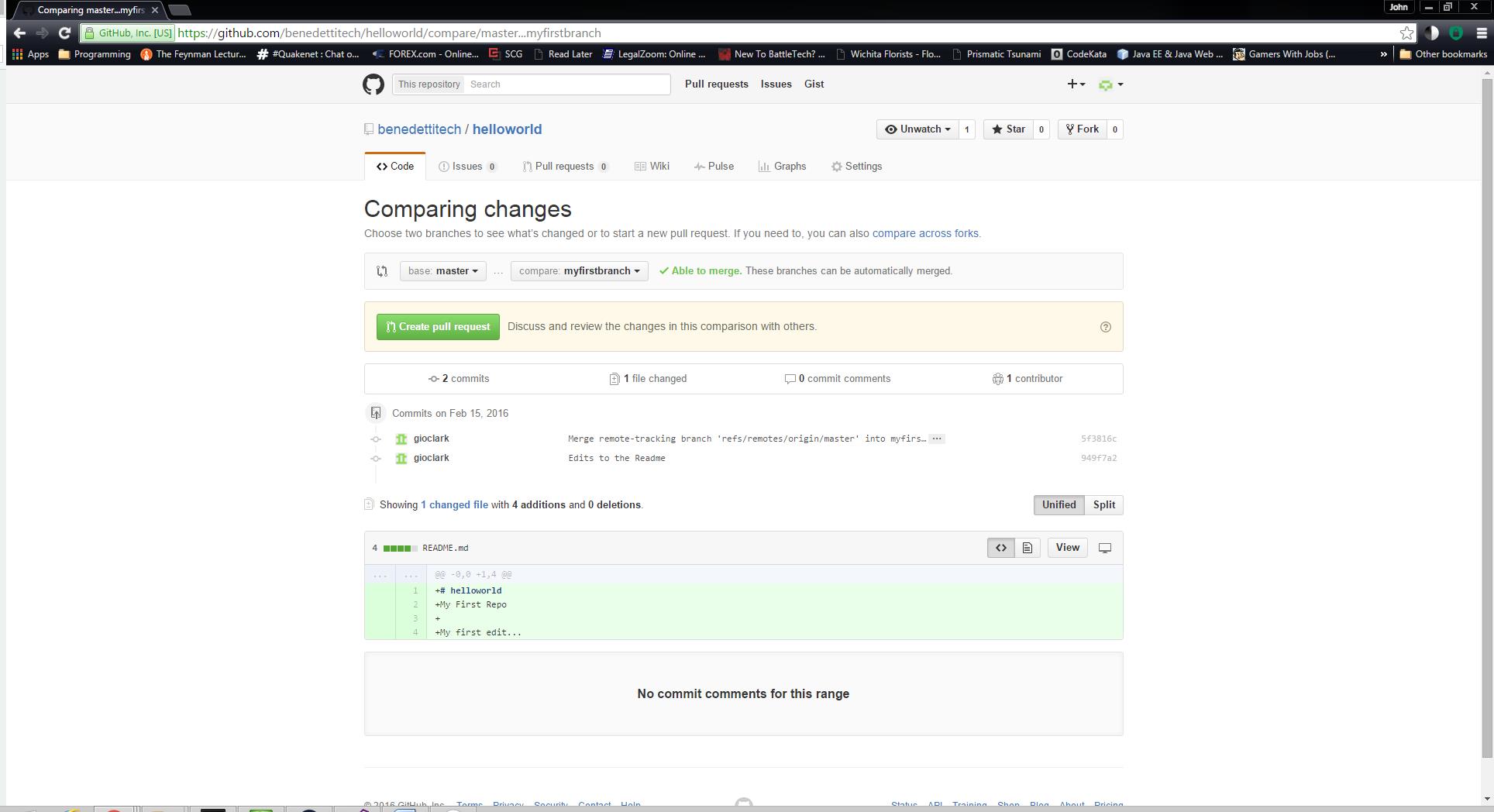Viewport: 1494px width, 812px height.
Task: Open the Other bookmarks folder
Action: click(1443, 54)
